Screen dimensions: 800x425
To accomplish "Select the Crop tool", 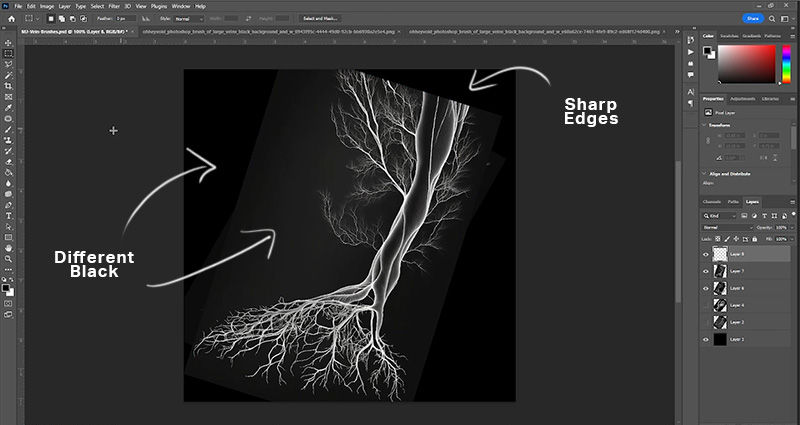I will (8, 86).
